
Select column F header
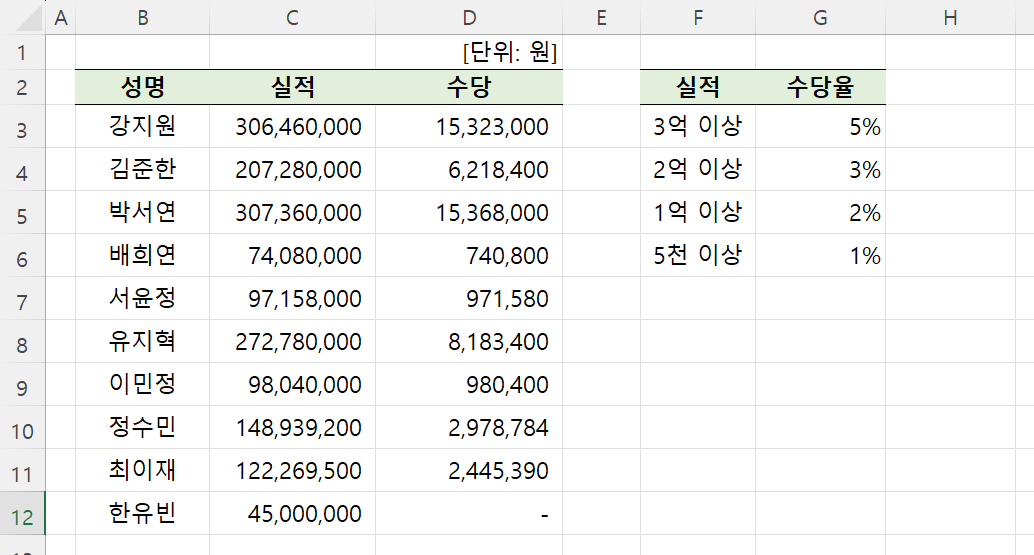(x=698, y=18)
